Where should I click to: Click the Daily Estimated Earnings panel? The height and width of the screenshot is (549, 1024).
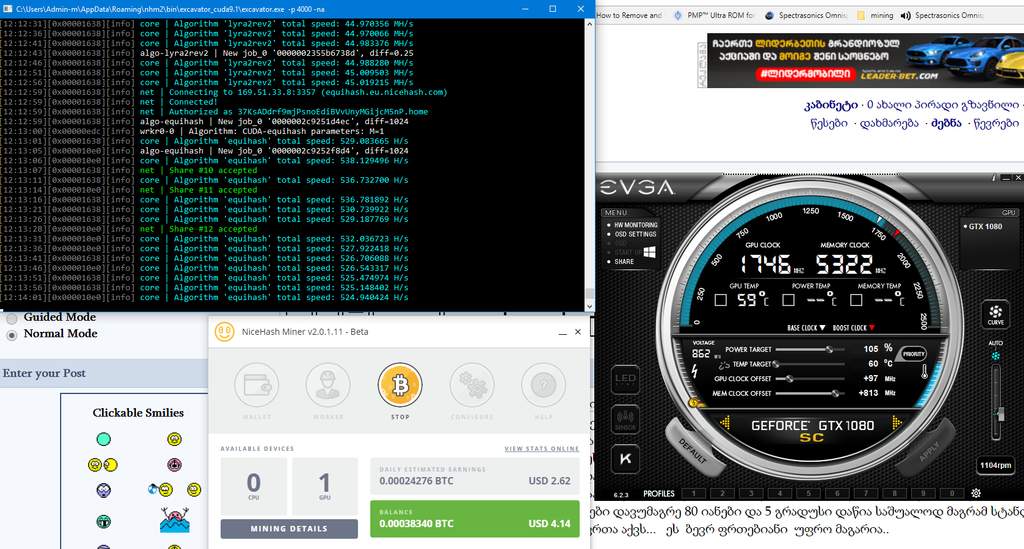point(474,476)
